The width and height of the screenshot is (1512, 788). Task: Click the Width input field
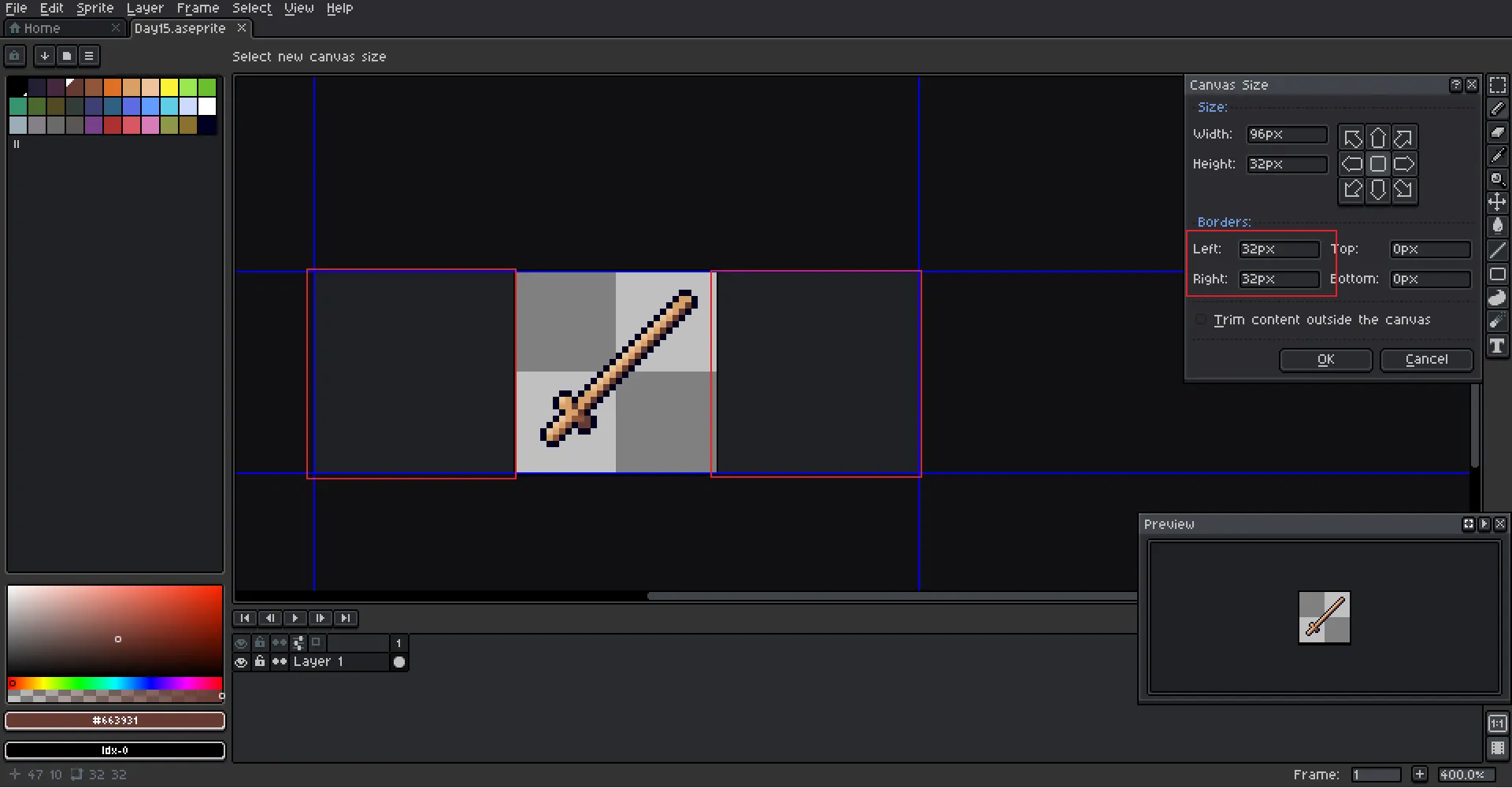[1286, 135]
